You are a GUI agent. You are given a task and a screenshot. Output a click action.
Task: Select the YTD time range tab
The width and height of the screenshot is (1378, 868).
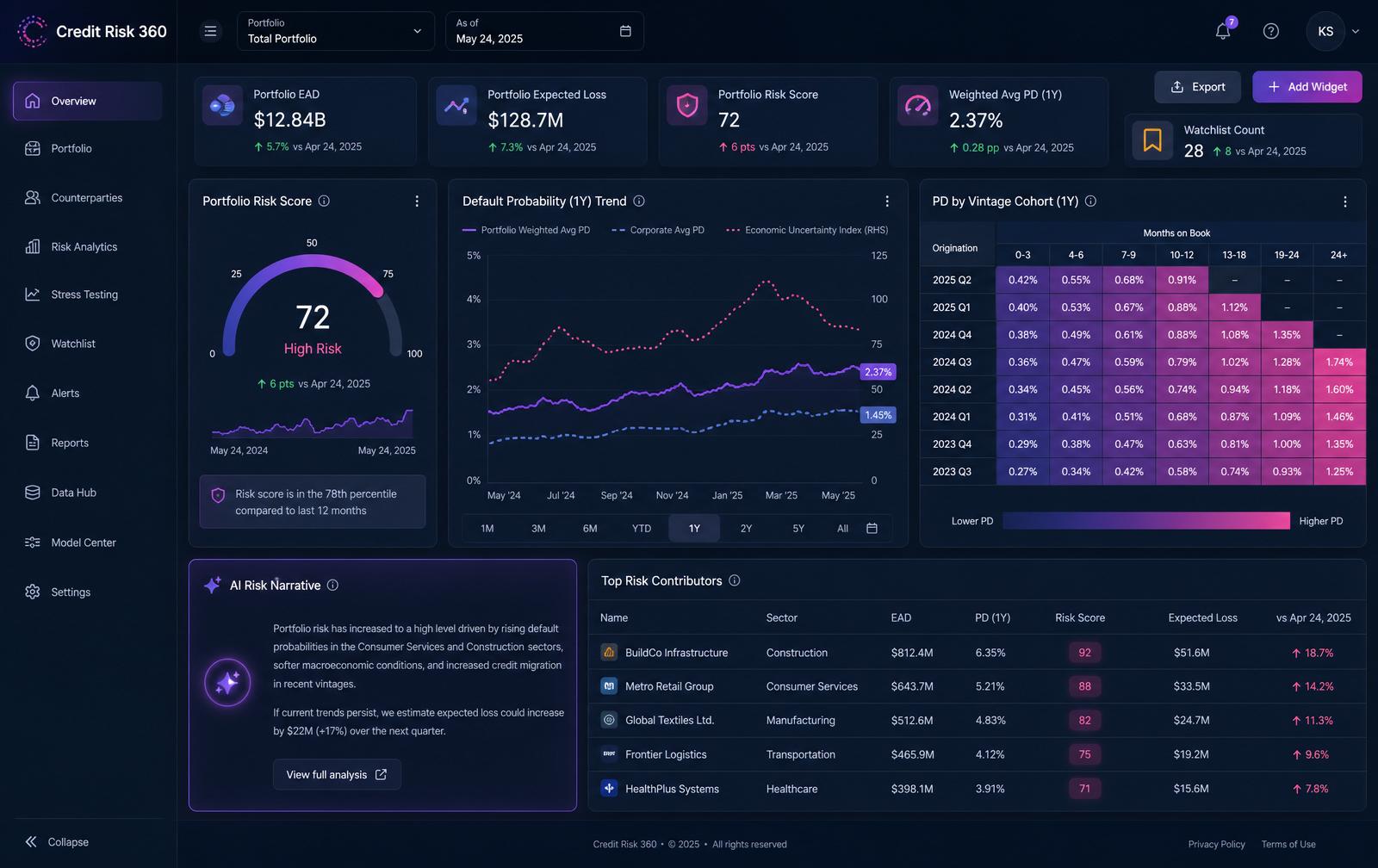[642, 528]
